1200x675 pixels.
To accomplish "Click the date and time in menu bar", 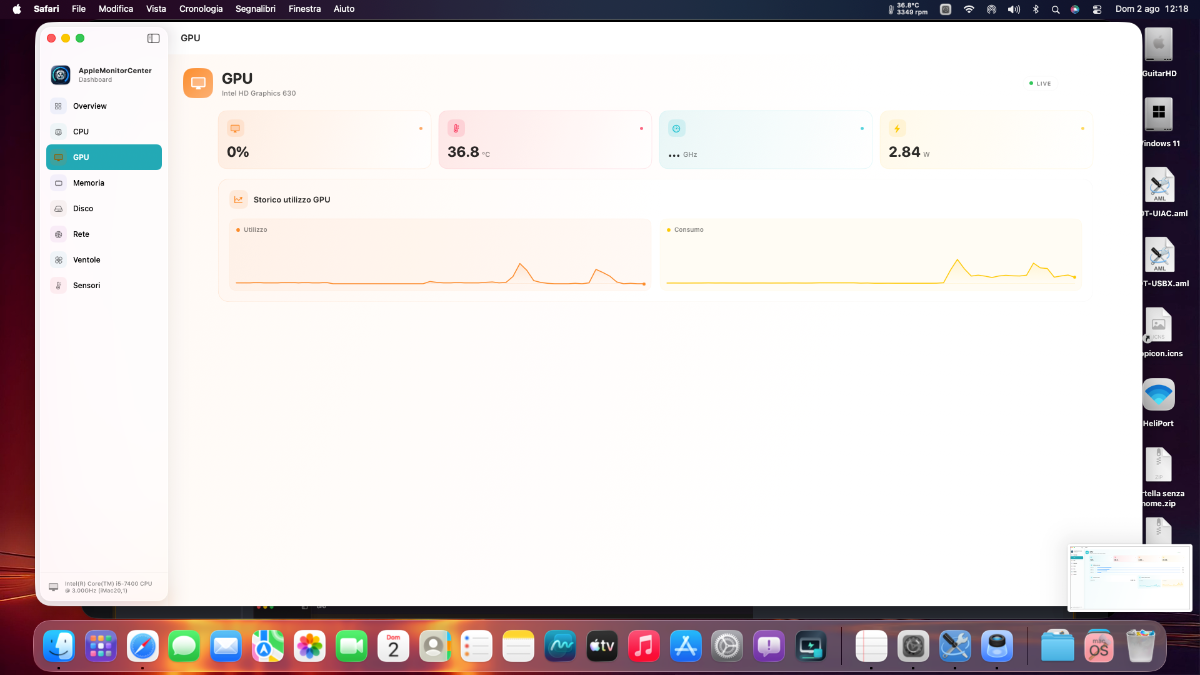I will click(1151, 9).
